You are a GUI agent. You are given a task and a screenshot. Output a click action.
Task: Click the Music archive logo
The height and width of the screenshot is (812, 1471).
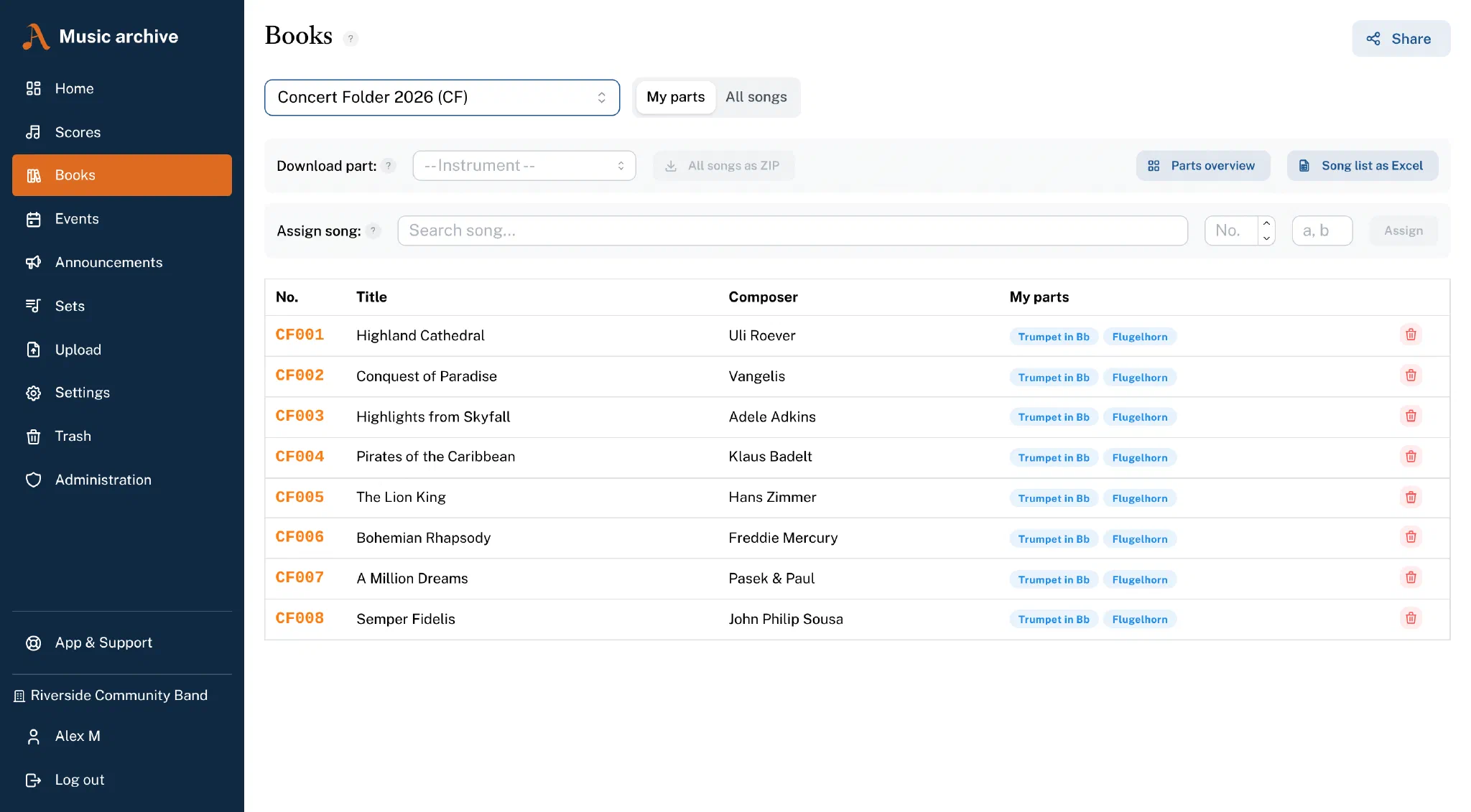tap(101, 37)
